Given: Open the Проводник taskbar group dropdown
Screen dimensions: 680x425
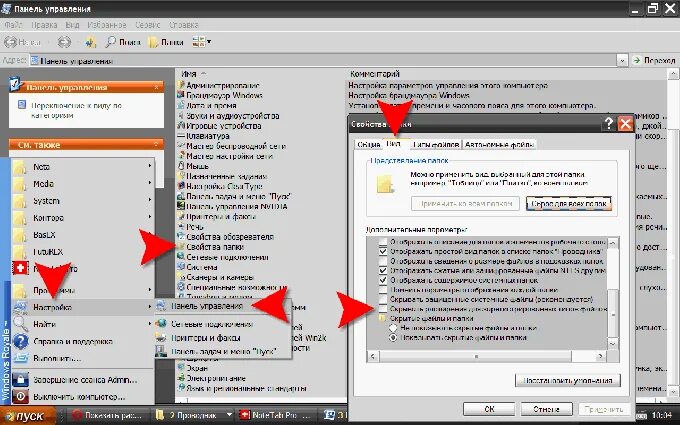Looking at the screenshot, I should point(229,415).
